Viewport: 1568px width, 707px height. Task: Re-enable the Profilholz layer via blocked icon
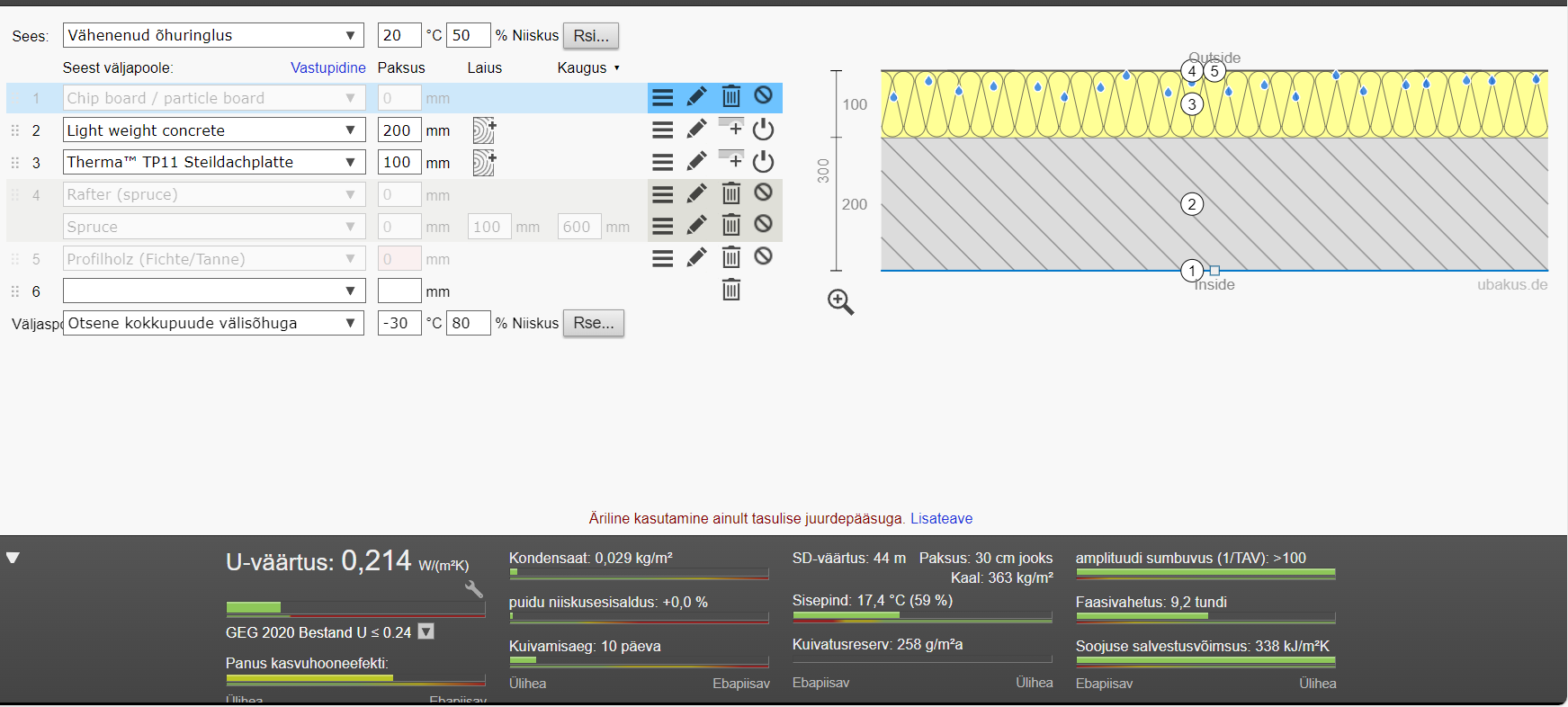click(764, 257)
